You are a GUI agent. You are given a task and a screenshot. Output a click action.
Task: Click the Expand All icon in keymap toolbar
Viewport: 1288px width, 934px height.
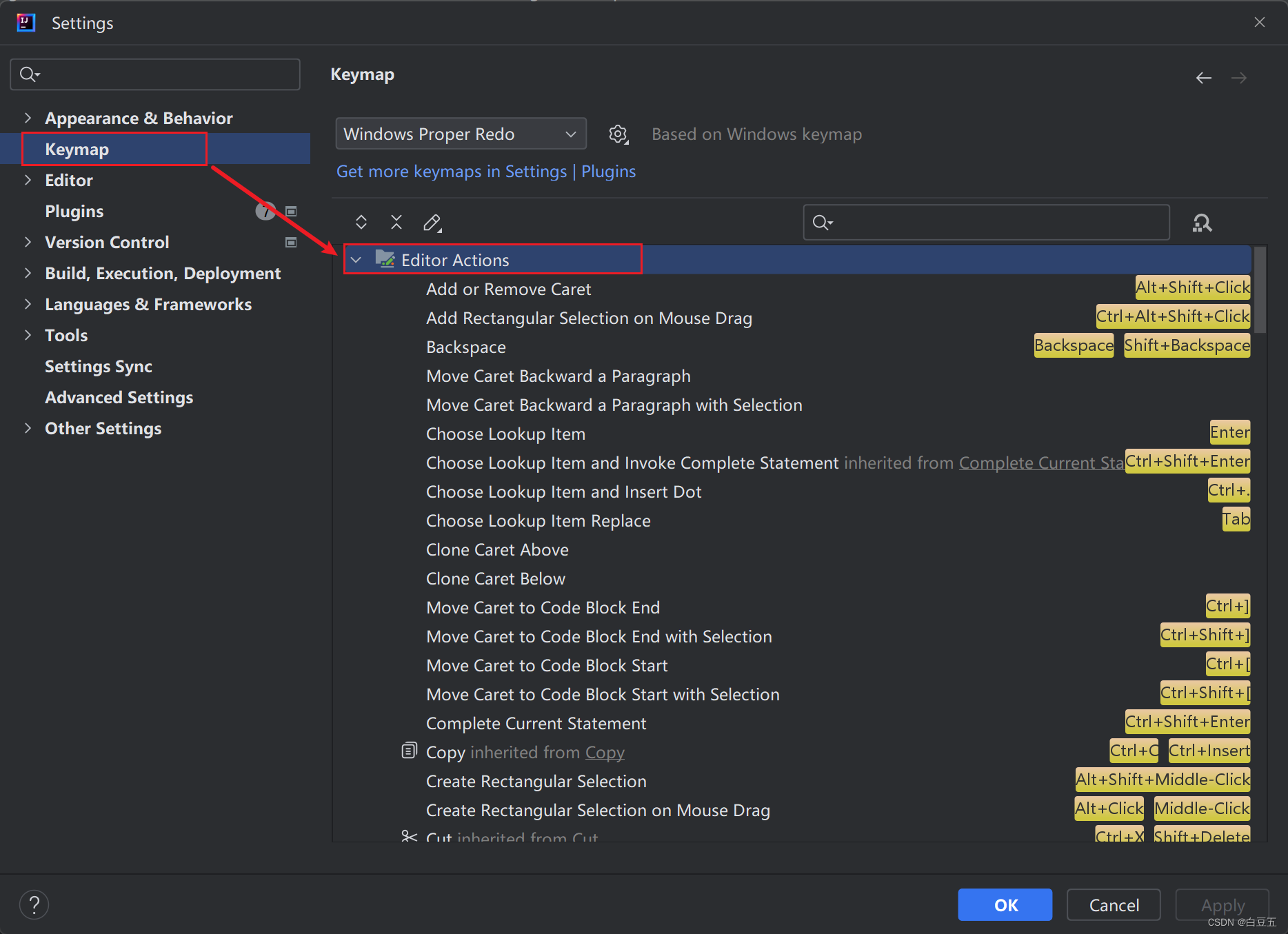[x=361, y=222]
